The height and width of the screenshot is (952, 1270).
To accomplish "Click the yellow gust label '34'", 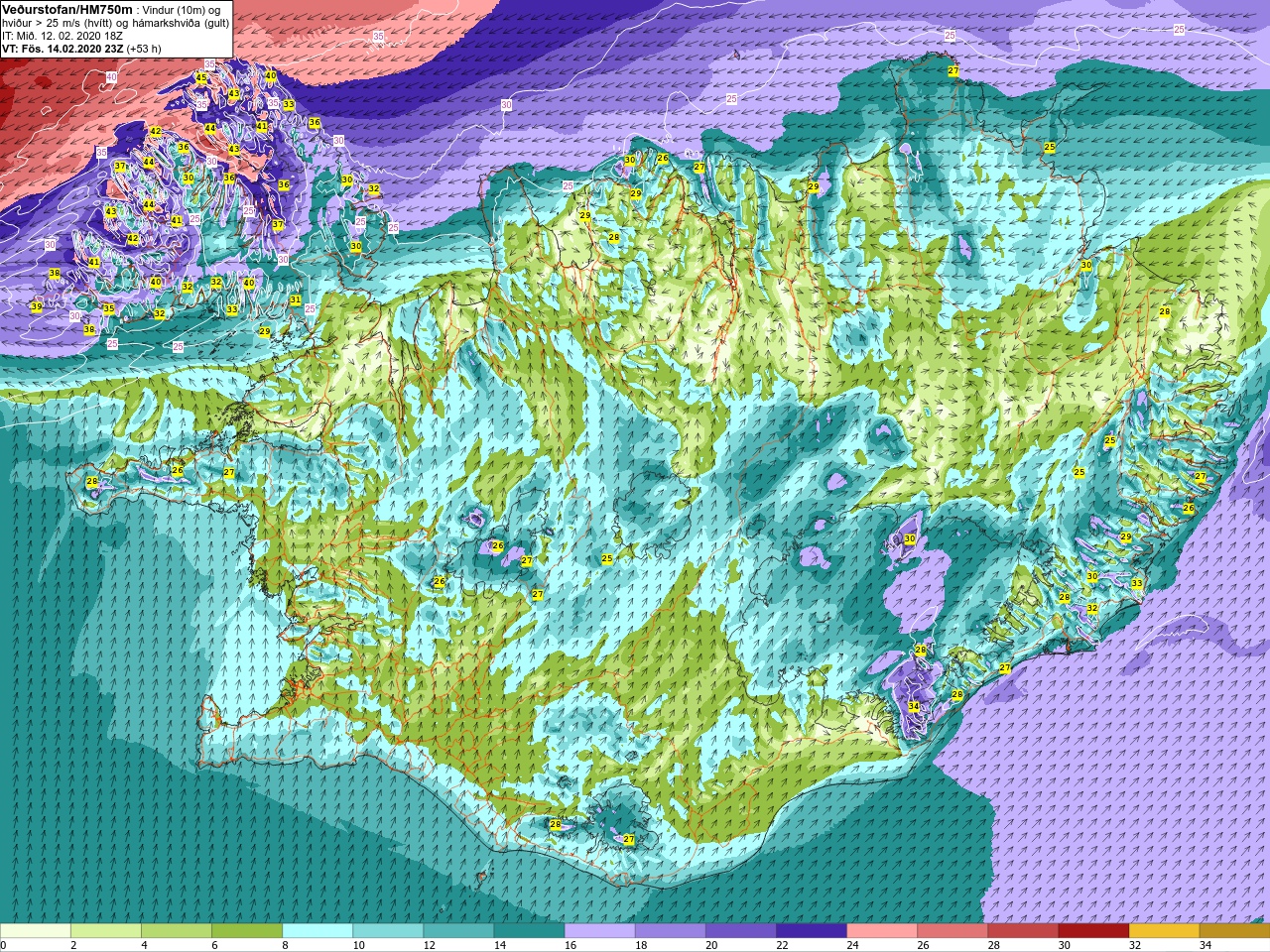I will [x=914, y=706].
